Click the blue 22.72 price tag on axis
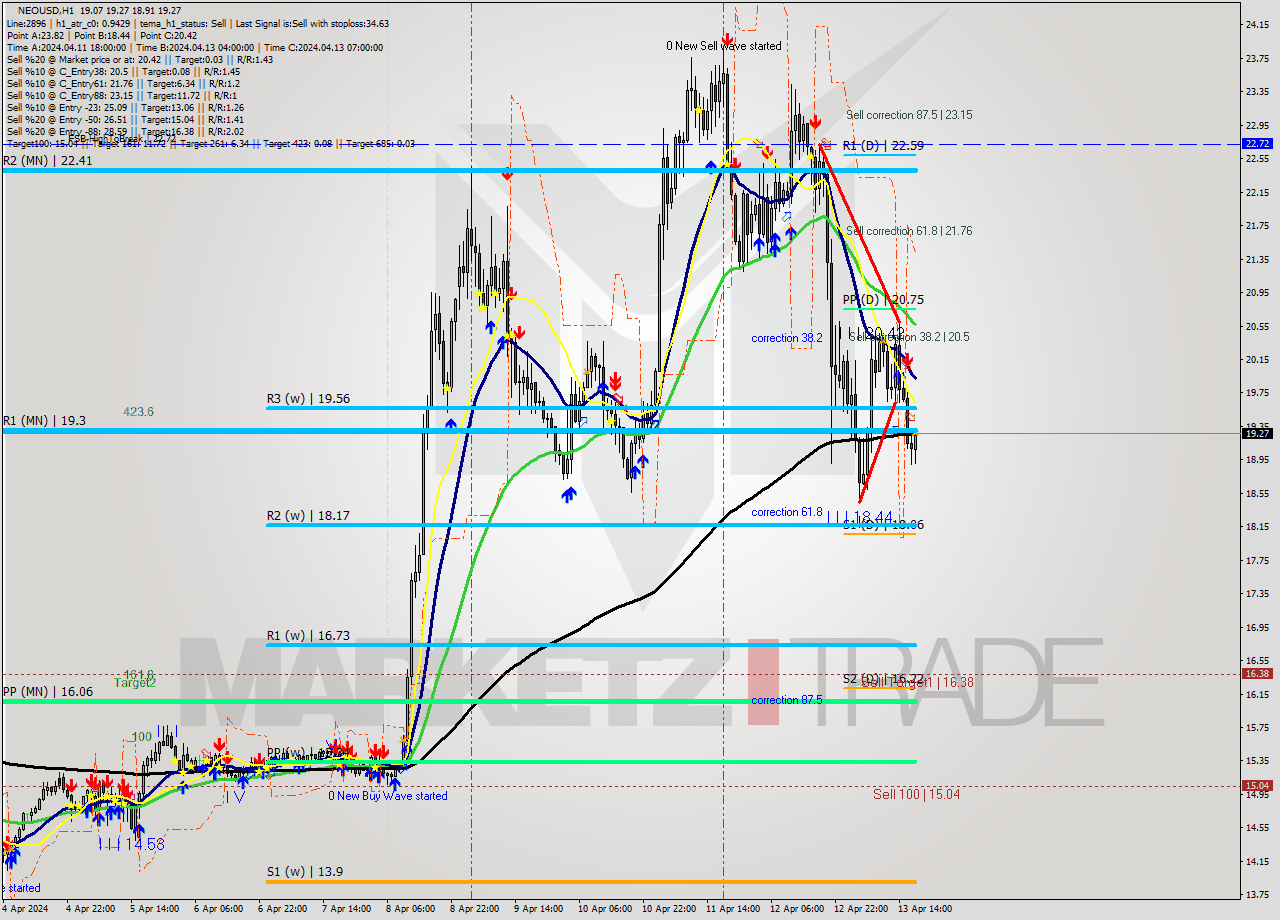1280x920 pixels. tap(1257, 143)
